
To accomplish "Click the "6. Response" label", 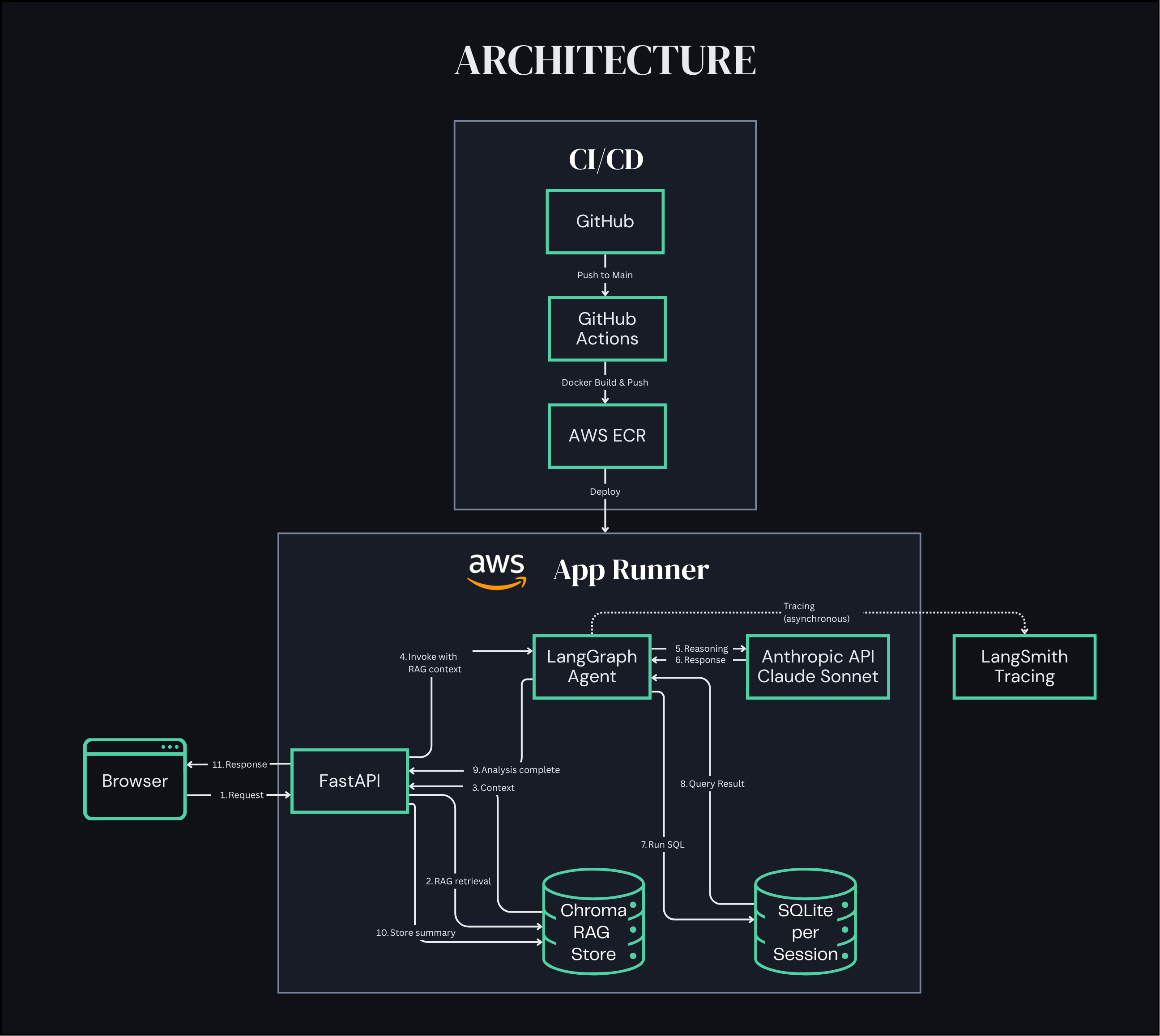I will (x=700, y=660).
